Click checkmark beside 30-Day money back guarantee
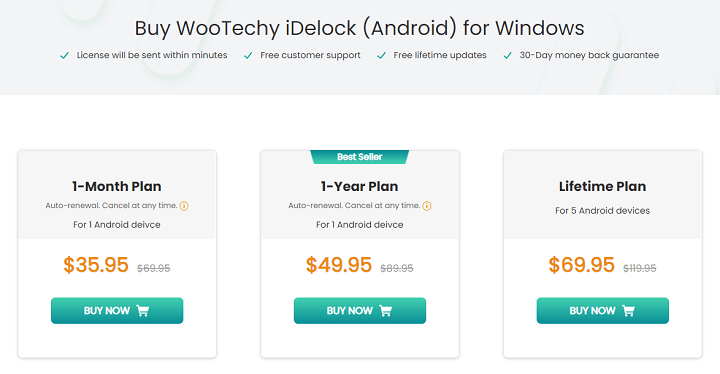720x374 pixels. pyautogui.click(x=507, y=56)
